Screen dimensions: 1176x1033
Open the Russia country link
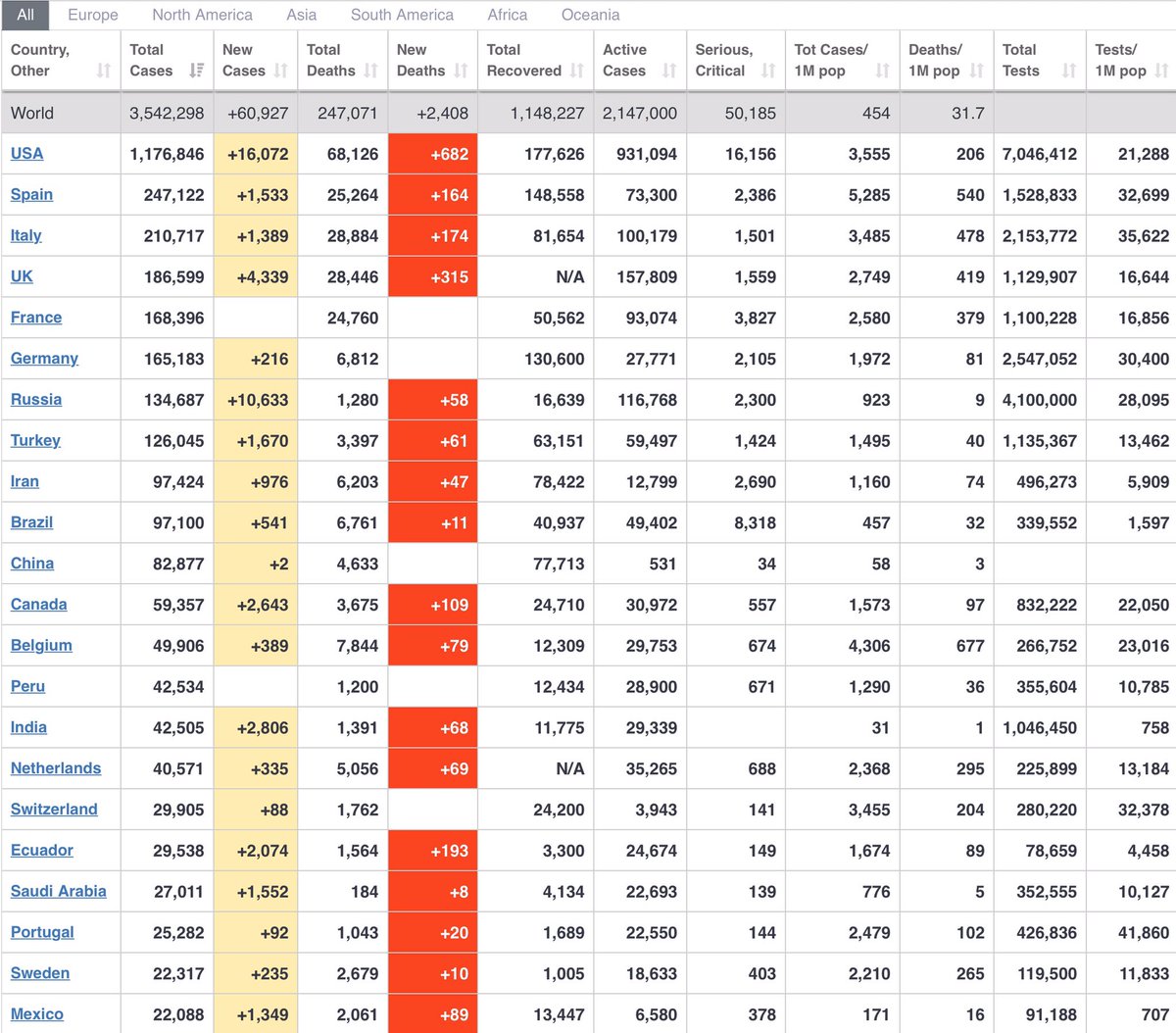click(x=36, y=400)
